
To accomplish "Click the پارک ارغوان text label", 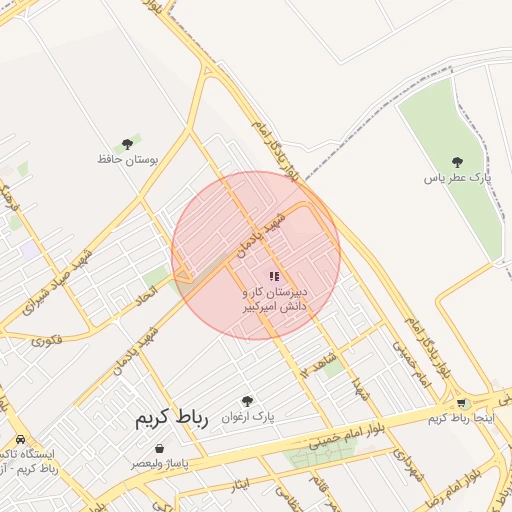I will pyautogui.click(x=248, y=417).
